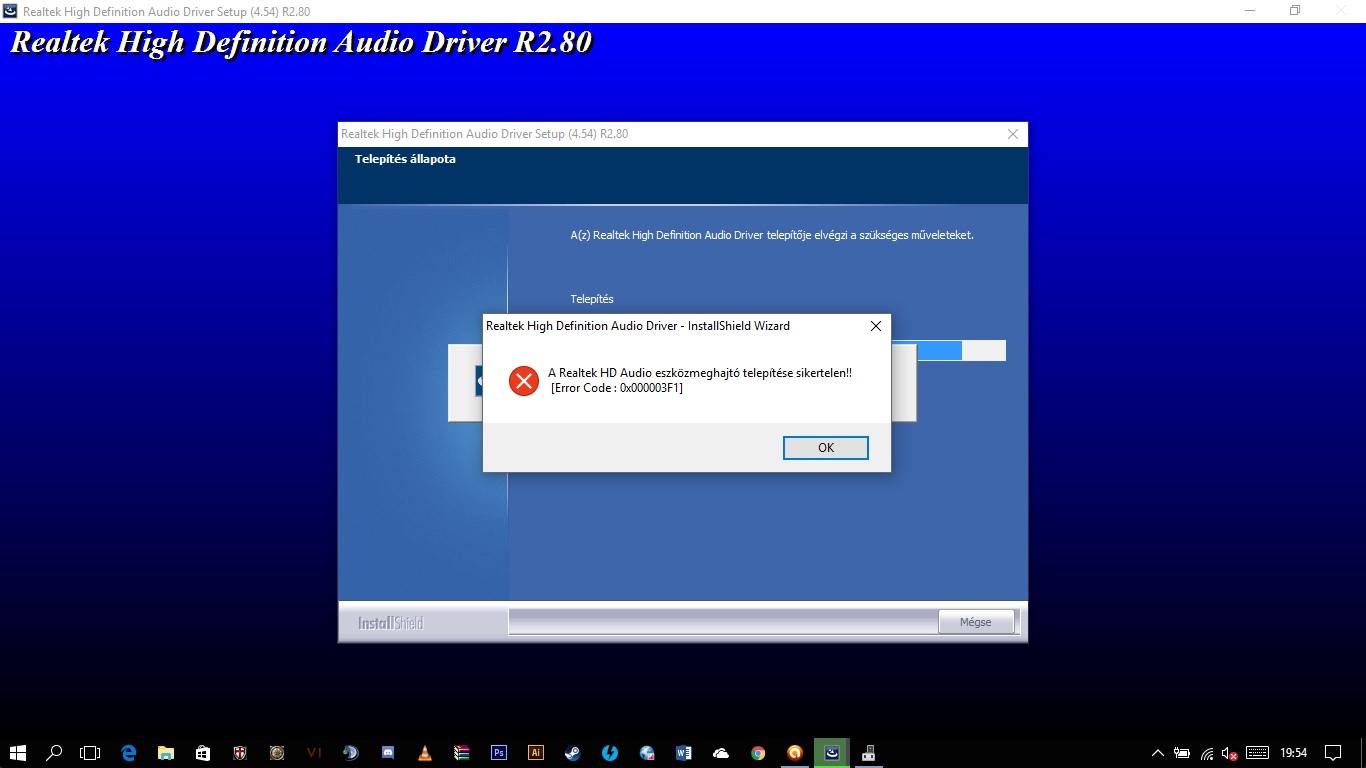
Task: Show hidden system tray icons
Action: click(x=1158, y=753)
